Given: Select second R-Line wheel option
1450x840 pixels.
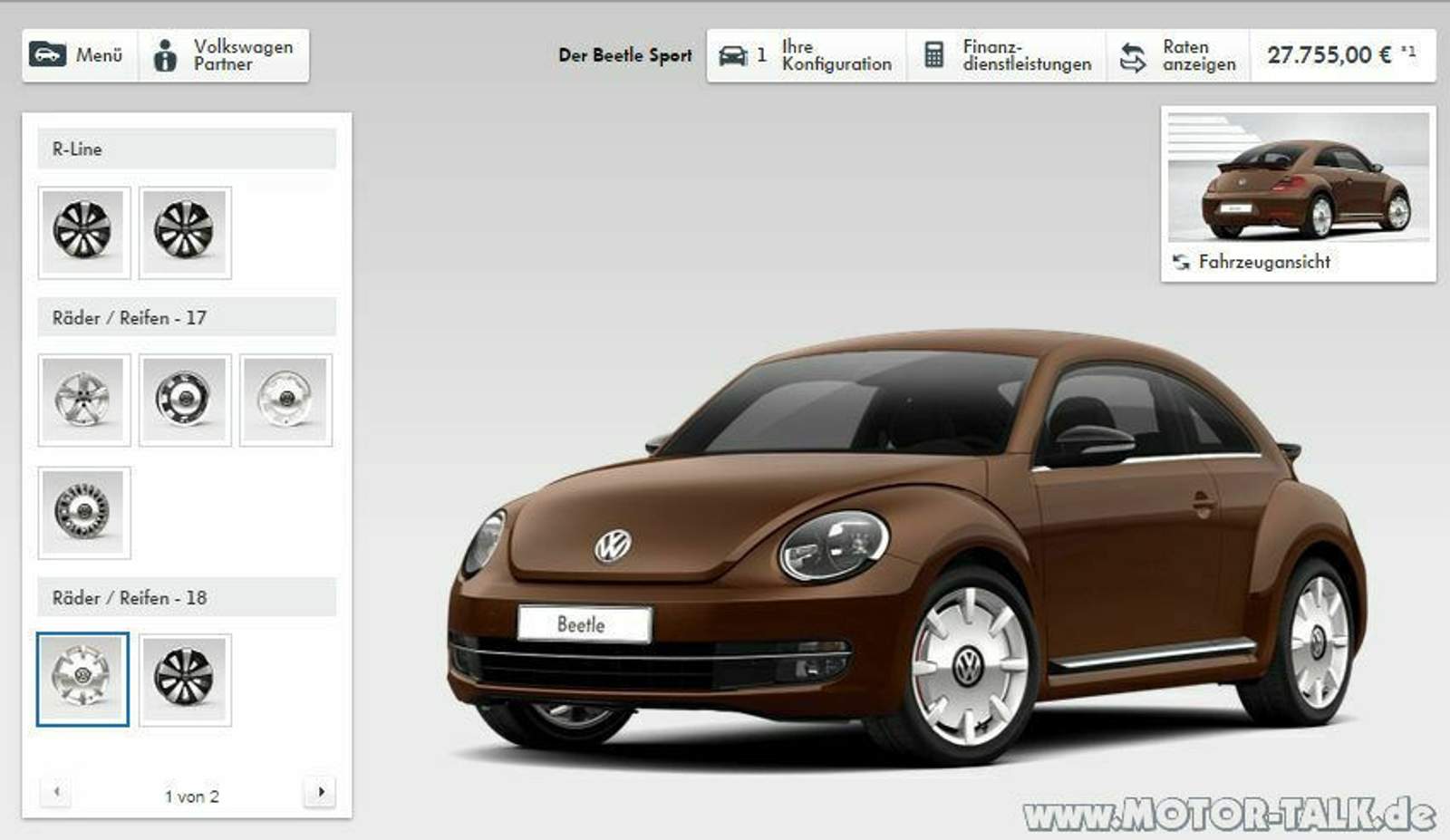Looking at the screenshot, I should (185, 232).
